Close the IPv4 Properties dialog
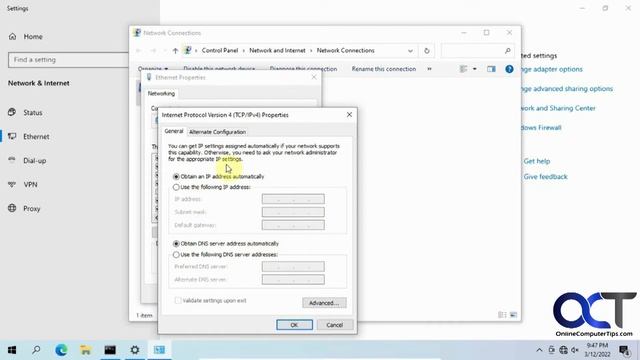This screenshot has width=640, height=360. [349, 115]
